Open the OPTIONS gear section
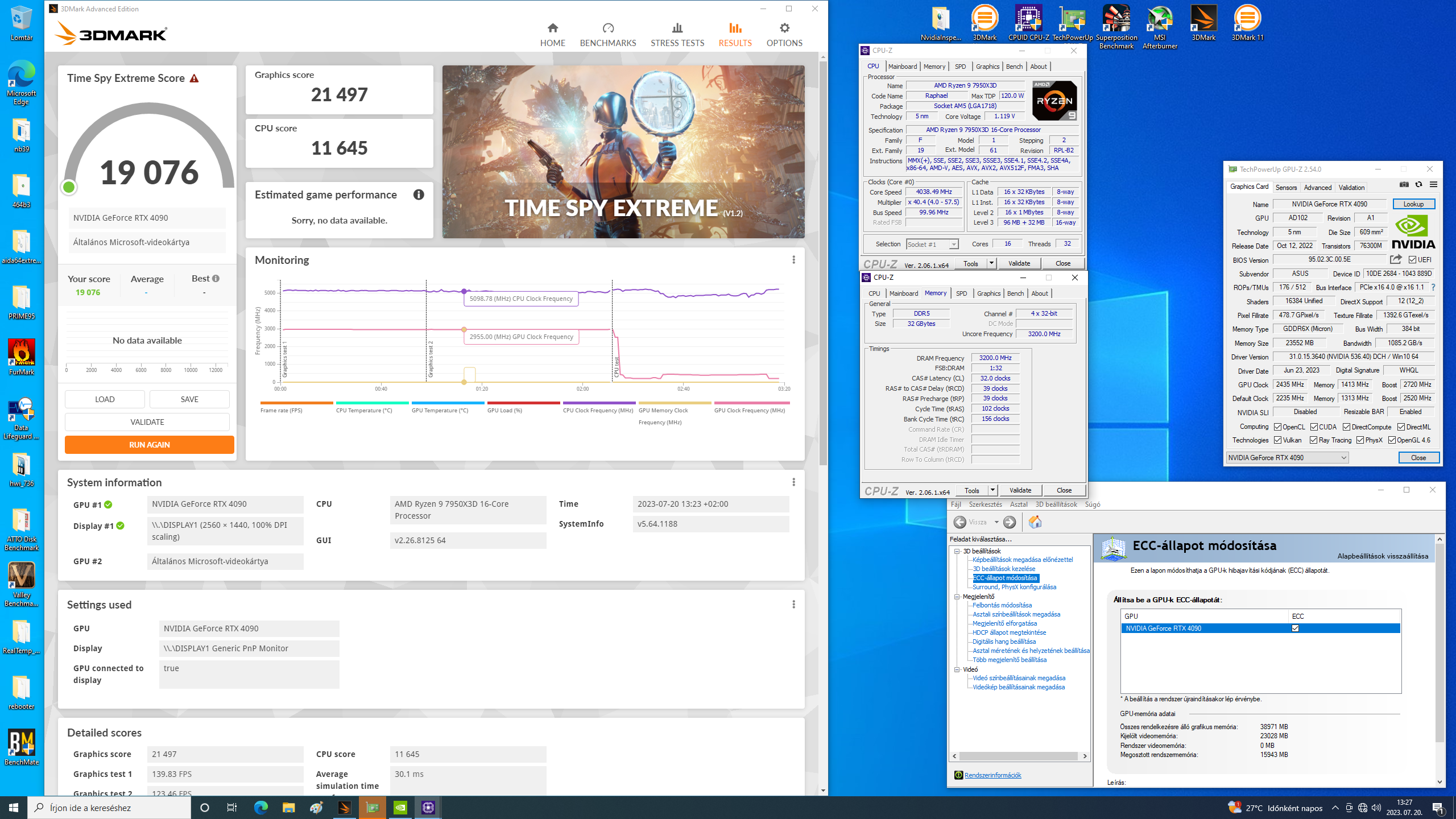Viewport: 1456px width, 819px height. pyautogui.click(x=784, y=35)
